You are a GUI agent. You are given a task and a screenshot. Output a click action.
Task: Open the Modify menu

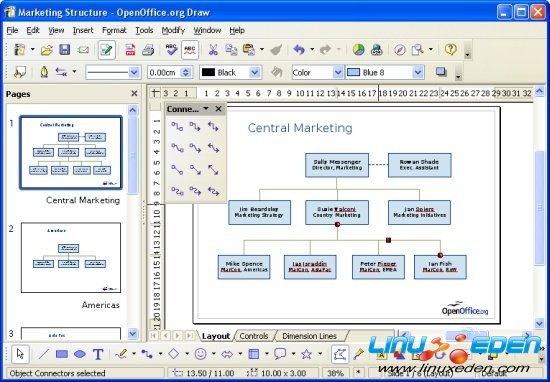(173, 31)
